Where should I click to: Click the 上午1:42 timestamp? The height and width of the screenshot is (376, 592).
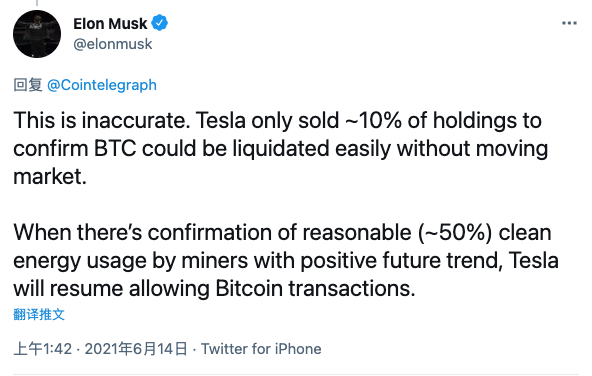[x=42, y=349]
